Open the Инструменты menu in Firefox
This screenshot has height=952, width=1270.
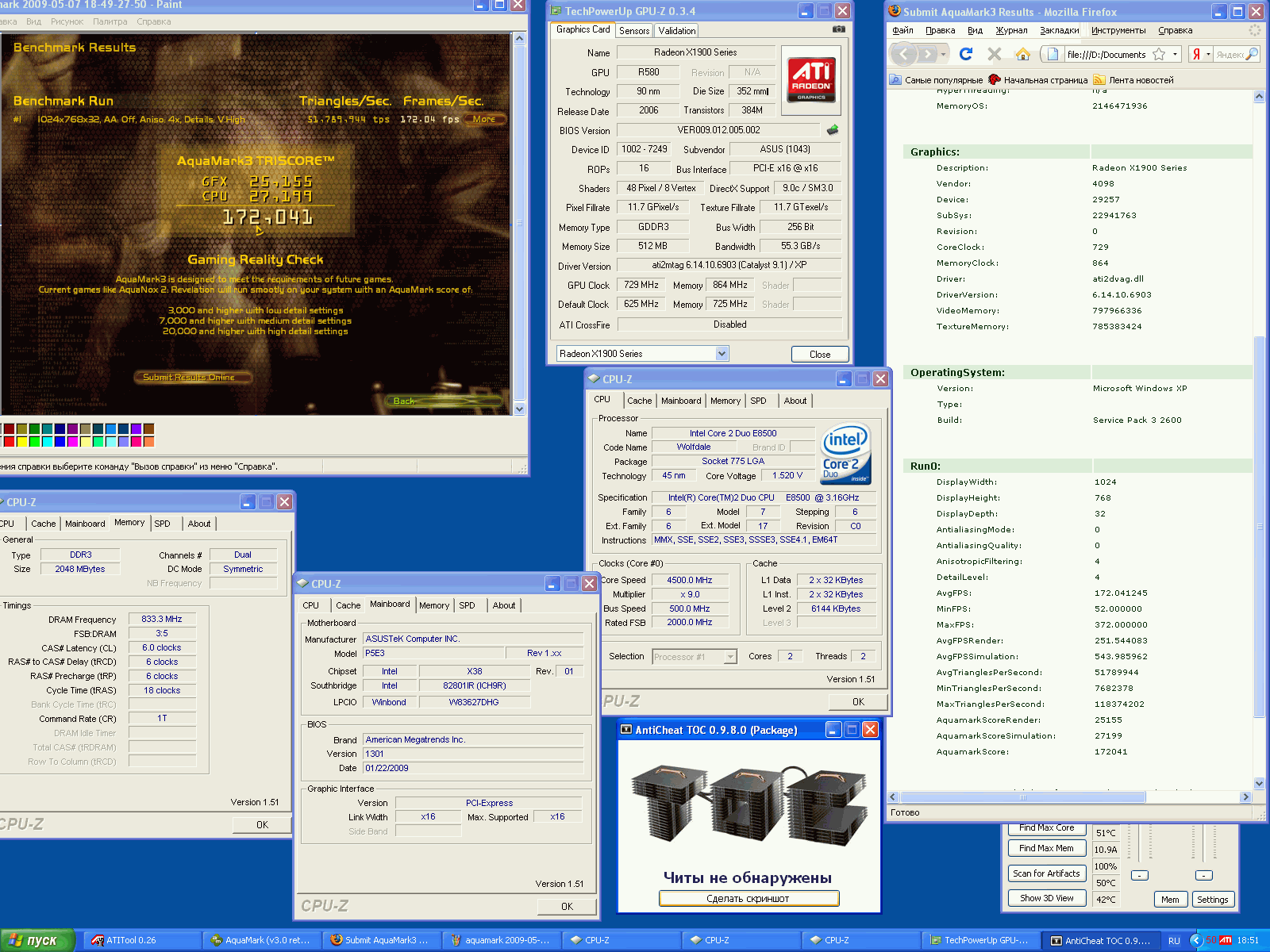point(1118,30)
